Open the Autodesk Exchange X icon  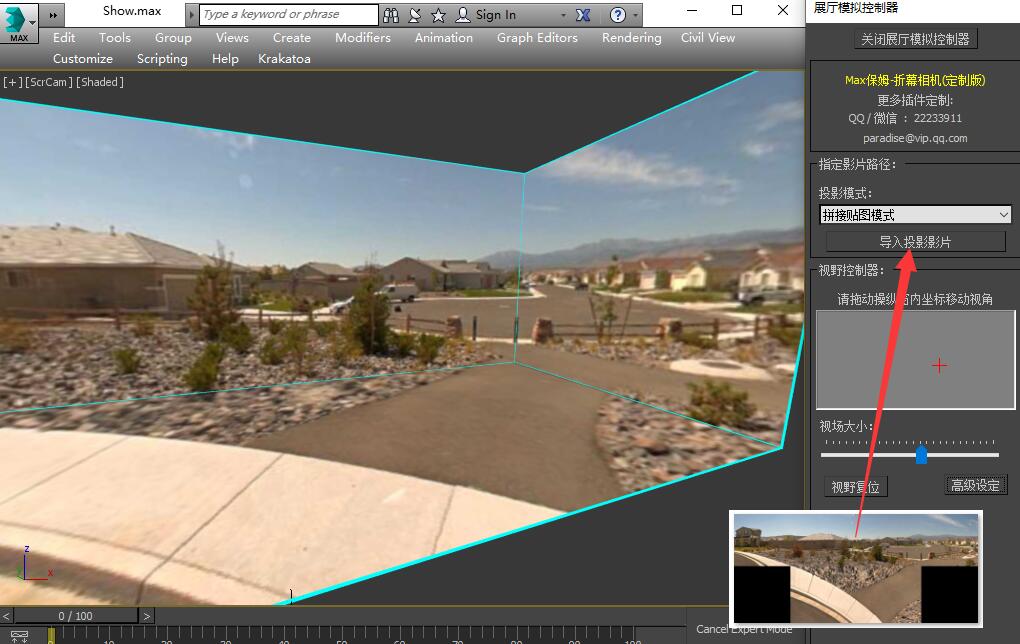[585, 15]
